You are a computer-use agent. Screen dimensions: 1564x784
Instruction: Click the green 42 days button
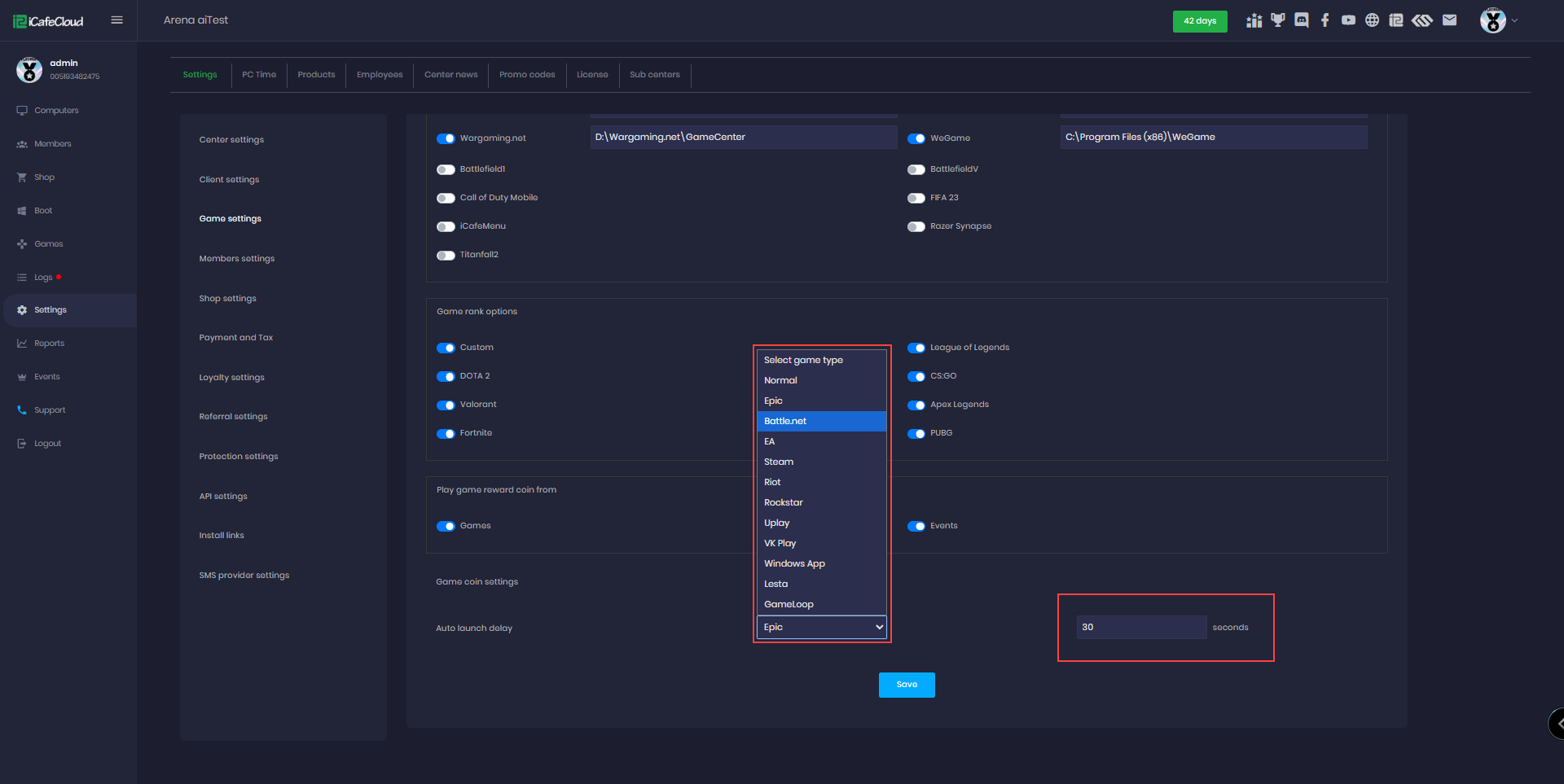click(1199, 21)
